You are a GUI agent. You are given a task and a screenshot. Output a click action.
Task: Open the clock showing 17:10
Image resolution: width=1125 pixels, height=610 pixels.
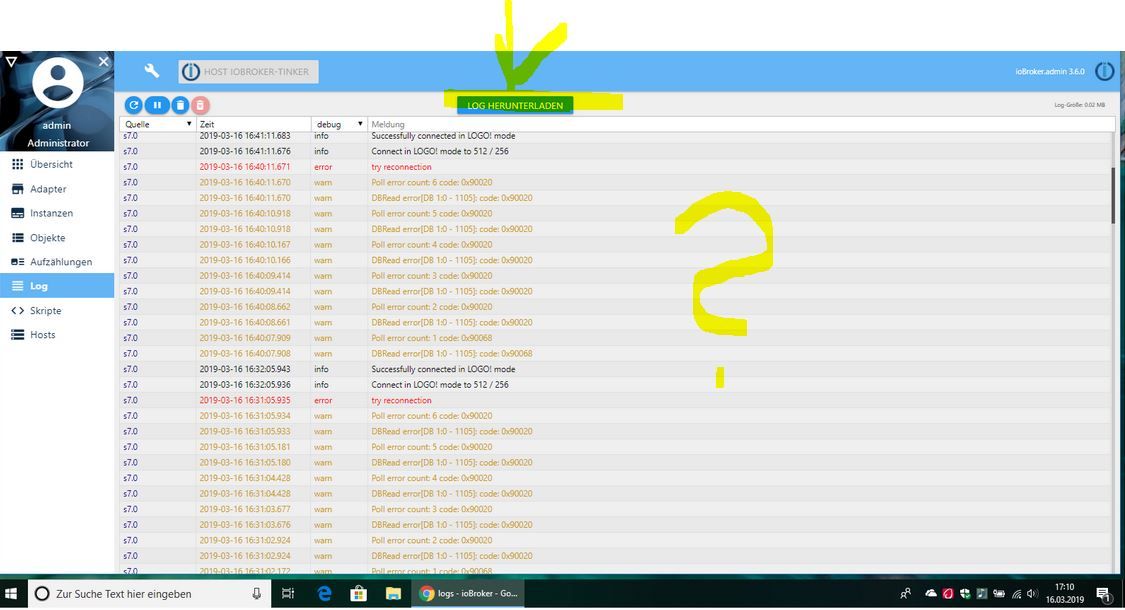(x=1065, y=593)
